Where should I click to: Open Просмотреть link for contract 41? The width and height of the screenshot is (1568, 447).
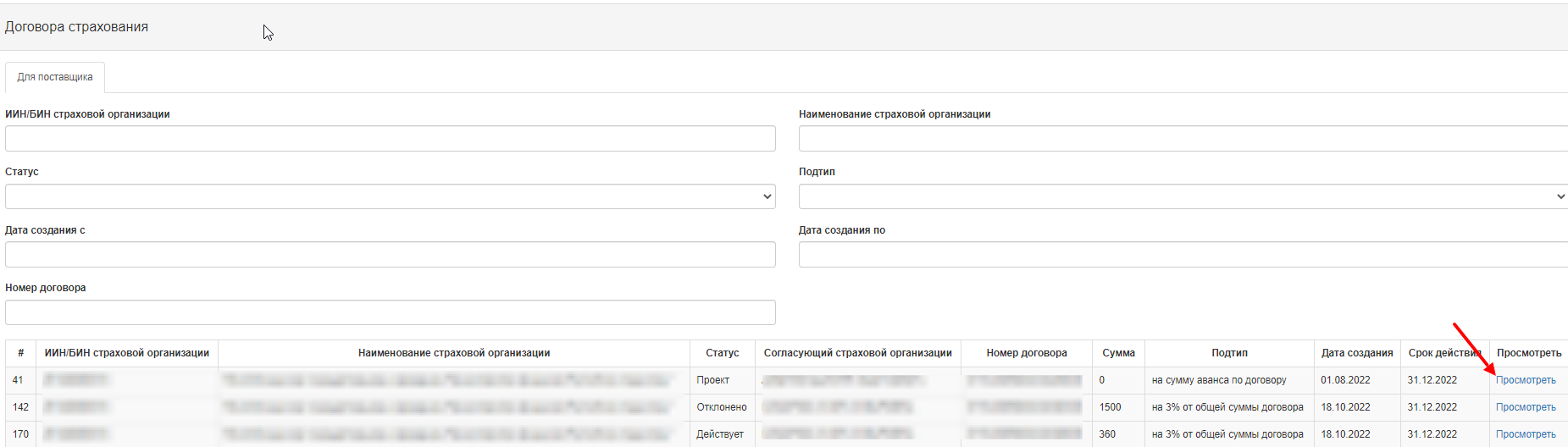pyautogui.click(x=1525, y=380)
